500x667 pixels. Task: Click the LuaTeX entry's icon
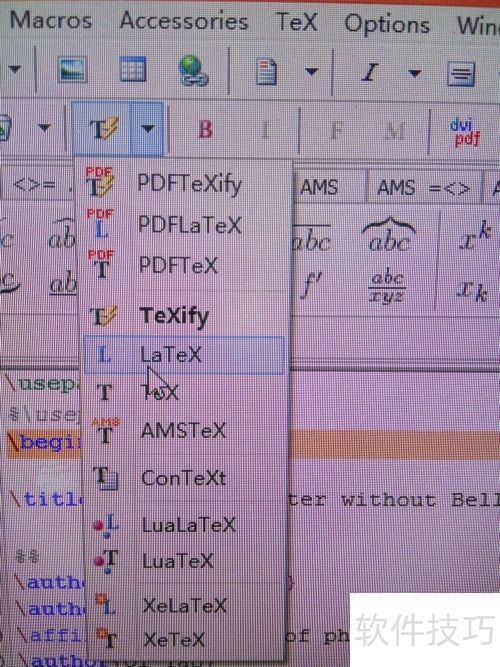pos(106,562)
